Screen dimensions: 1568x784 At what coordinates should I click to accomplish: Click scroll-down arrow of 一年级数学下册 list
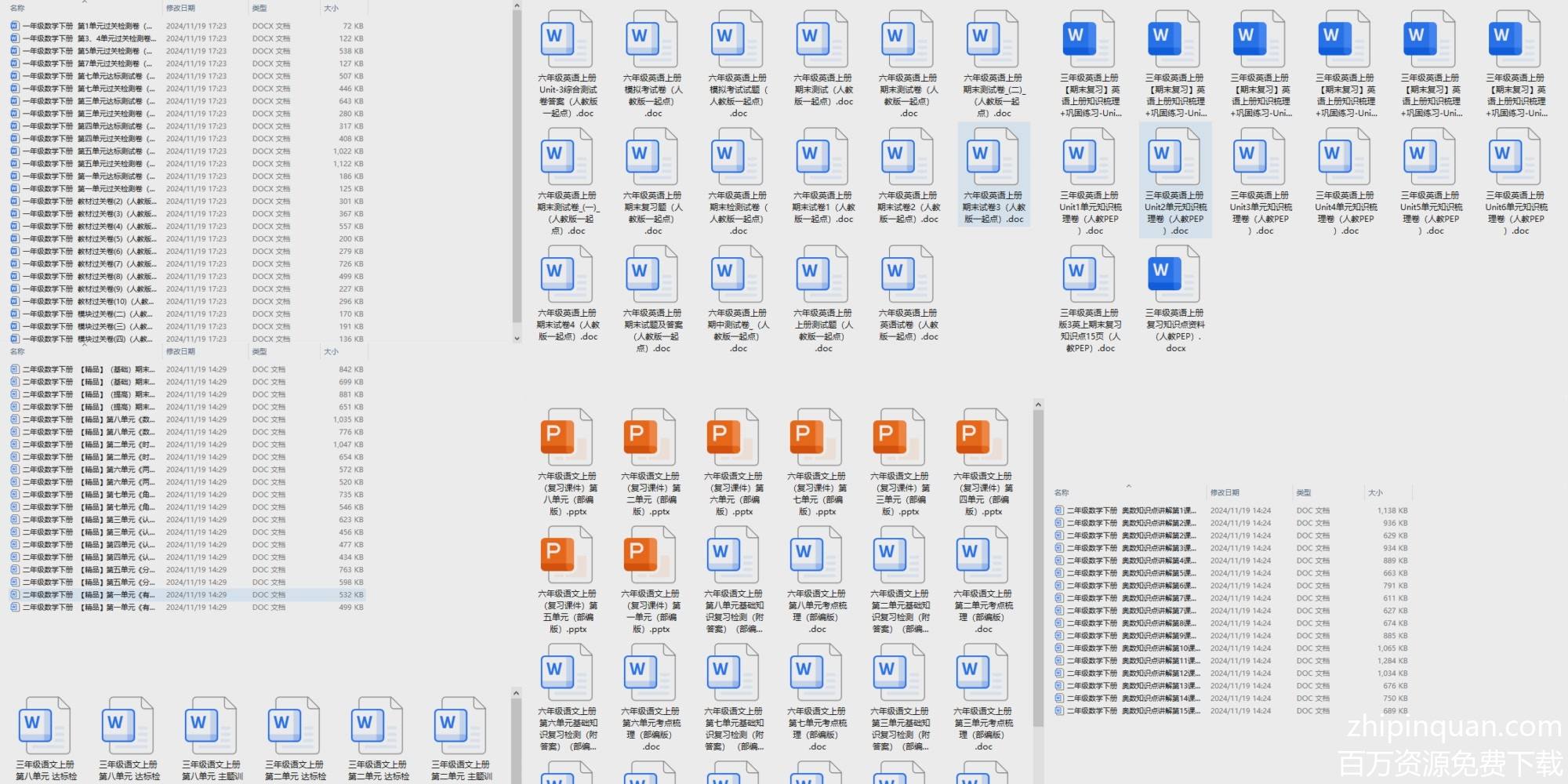[517, 339]
